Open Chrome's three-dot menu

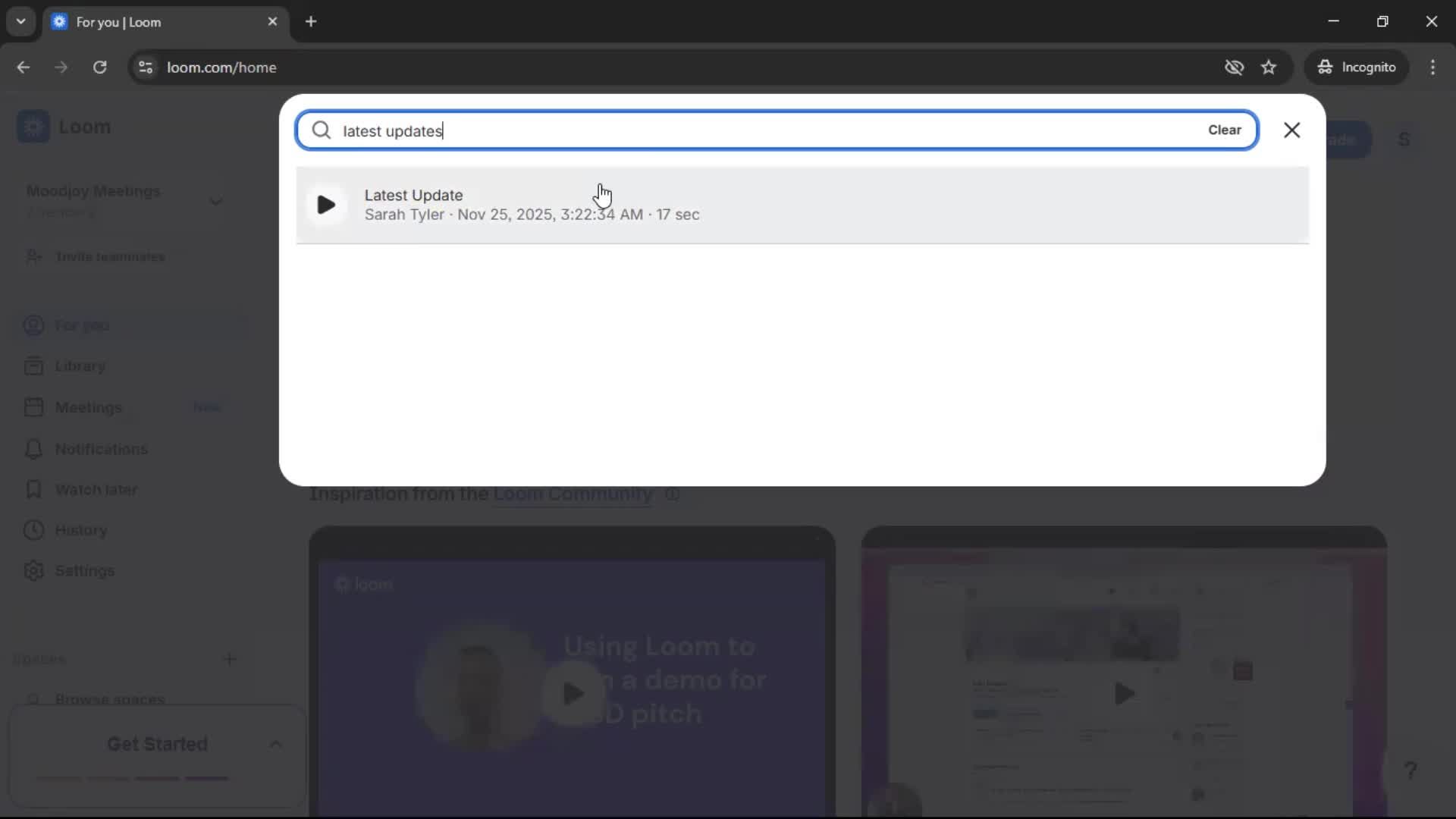point(1434,67)
